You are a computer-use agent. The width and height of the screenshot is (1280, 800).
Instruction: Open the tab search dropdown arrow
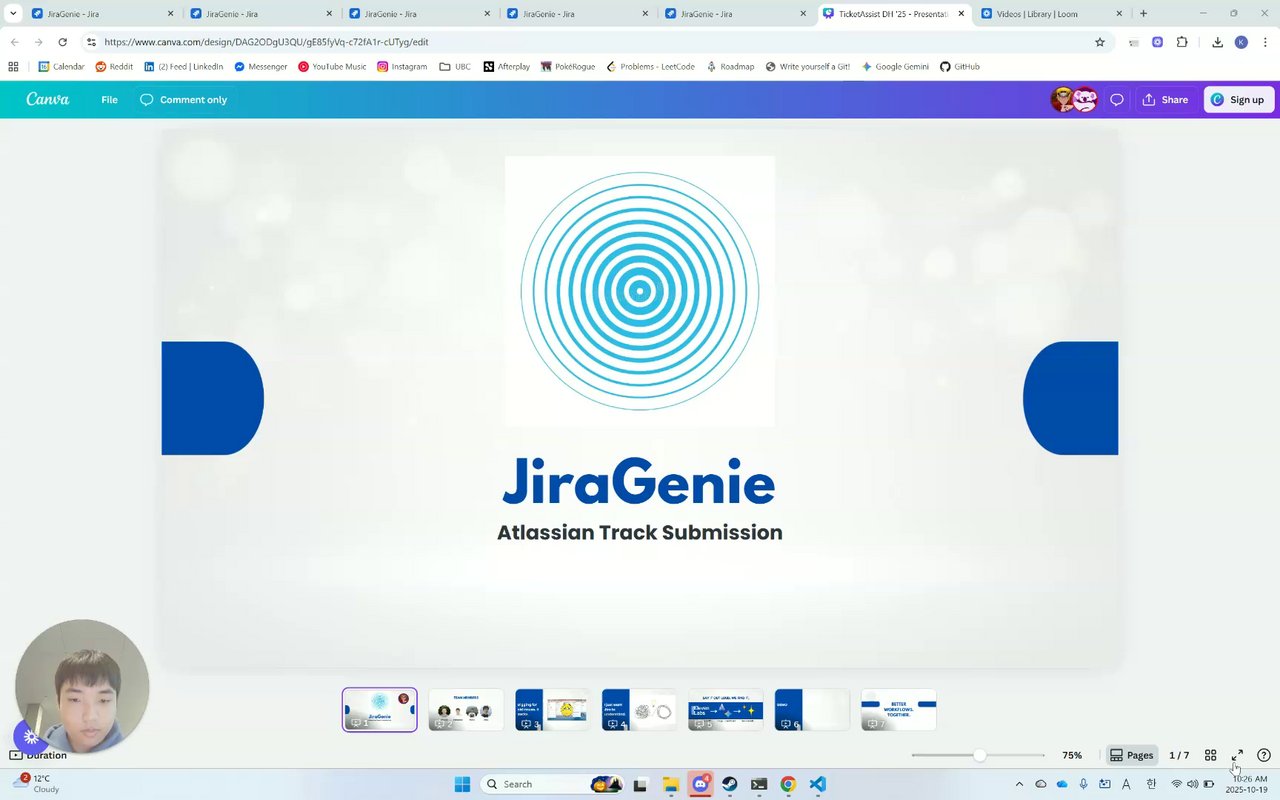pos(13,14)
